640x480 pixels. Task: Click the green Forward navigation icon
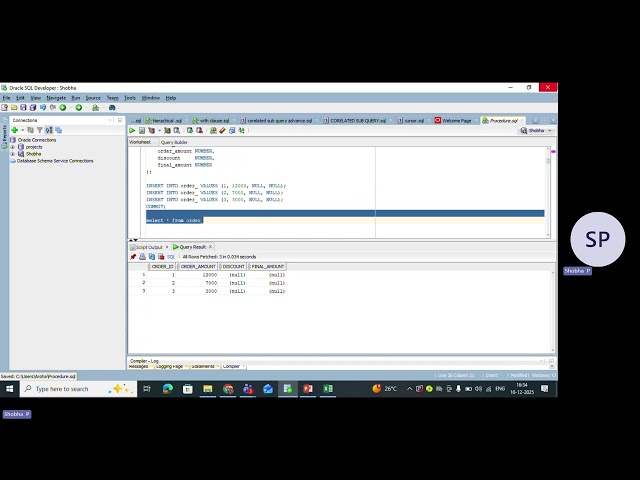coord(78,108)
